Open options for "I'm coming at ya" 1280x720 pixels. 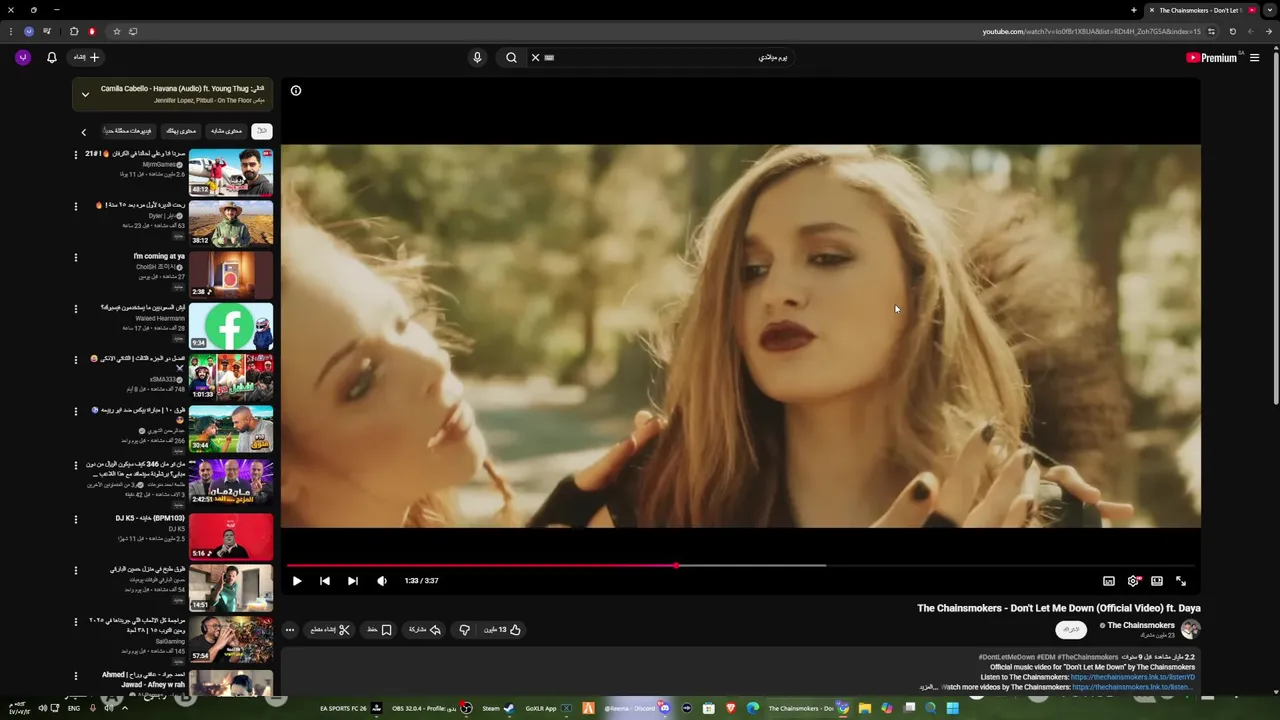pyautogui.click(x=76, y=257)
